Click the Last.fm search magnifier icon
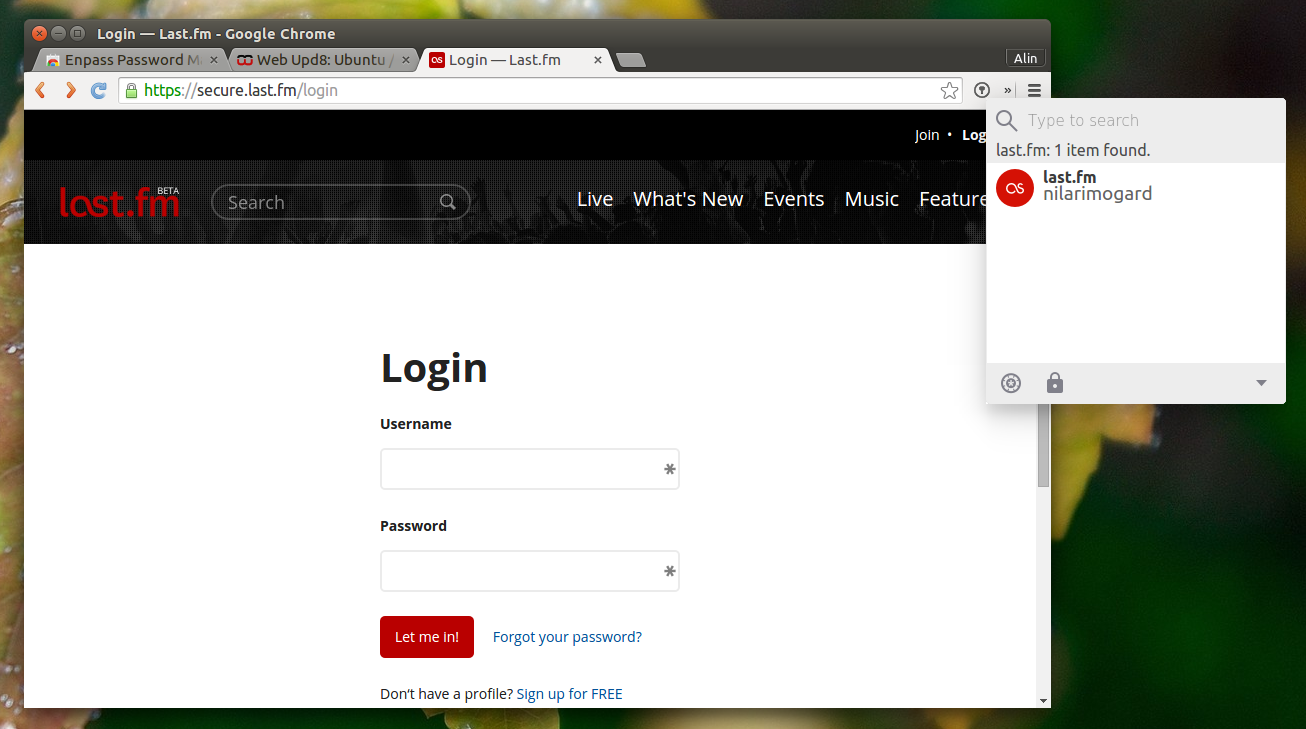 click(448, 202)
